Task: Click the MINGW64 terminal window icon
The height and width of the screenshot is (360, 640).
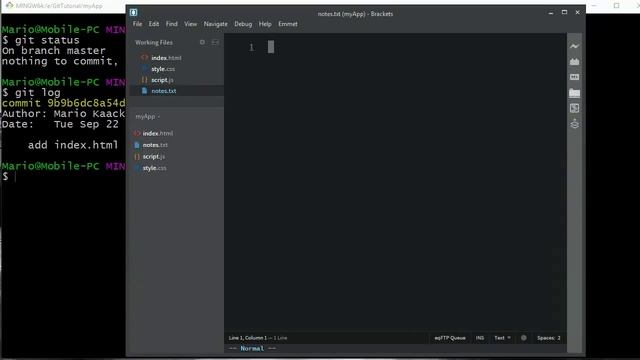Action: click(x=9, y=6)
